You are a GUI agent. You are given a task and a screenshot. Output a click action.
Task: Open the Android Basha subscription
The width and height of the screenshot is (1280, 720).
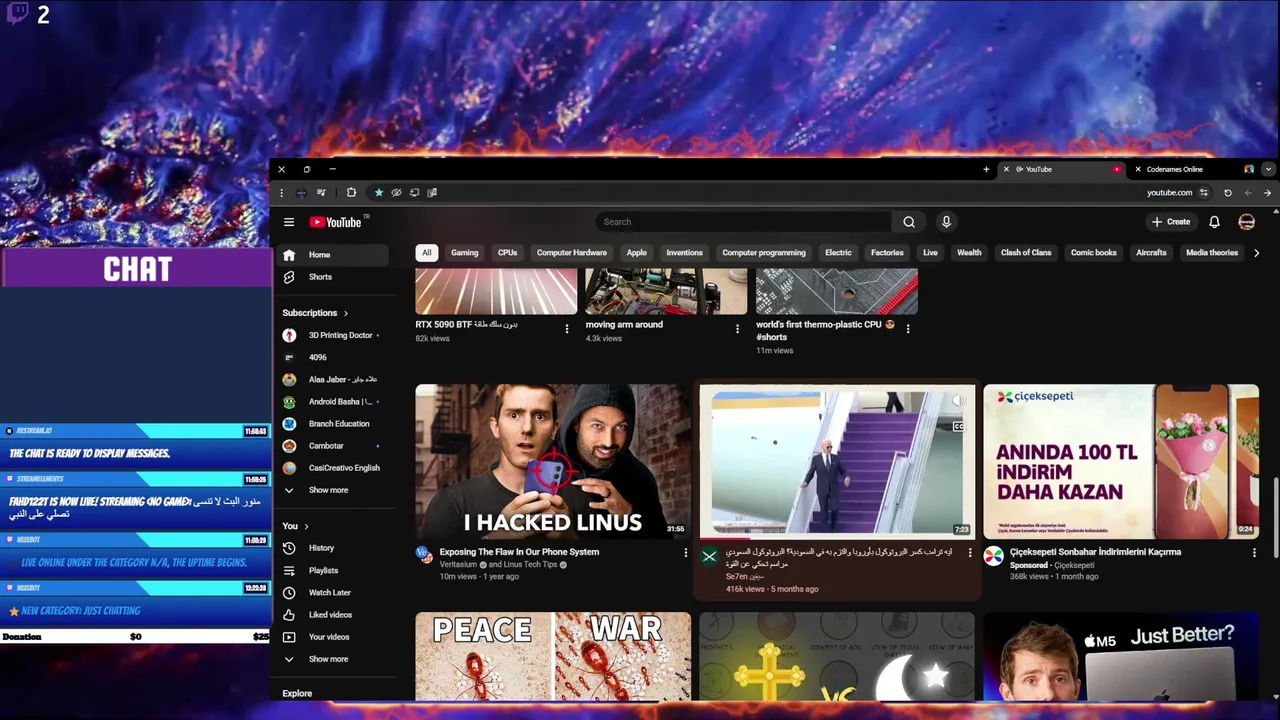click(332, 402)
